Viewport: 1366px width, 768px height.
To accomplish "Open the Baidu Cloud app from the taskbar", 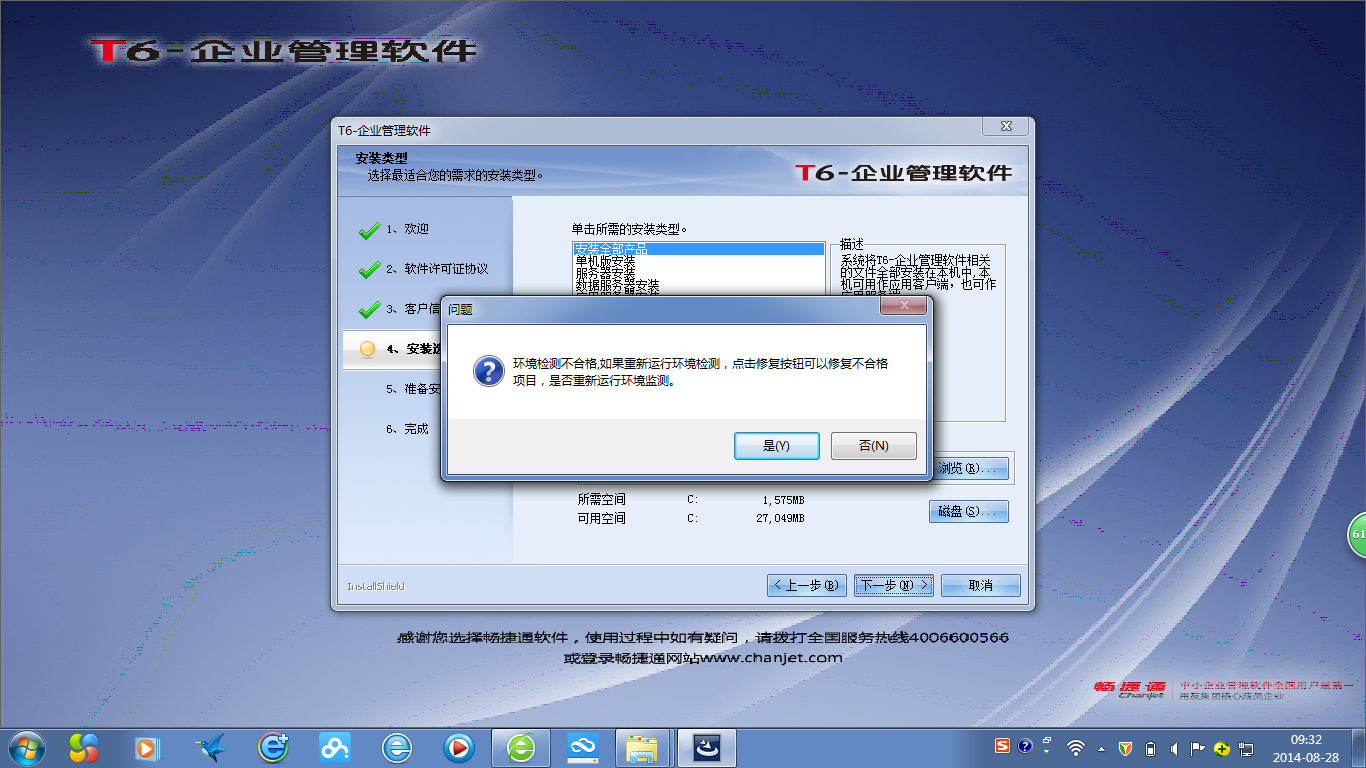I will point(584,747).
